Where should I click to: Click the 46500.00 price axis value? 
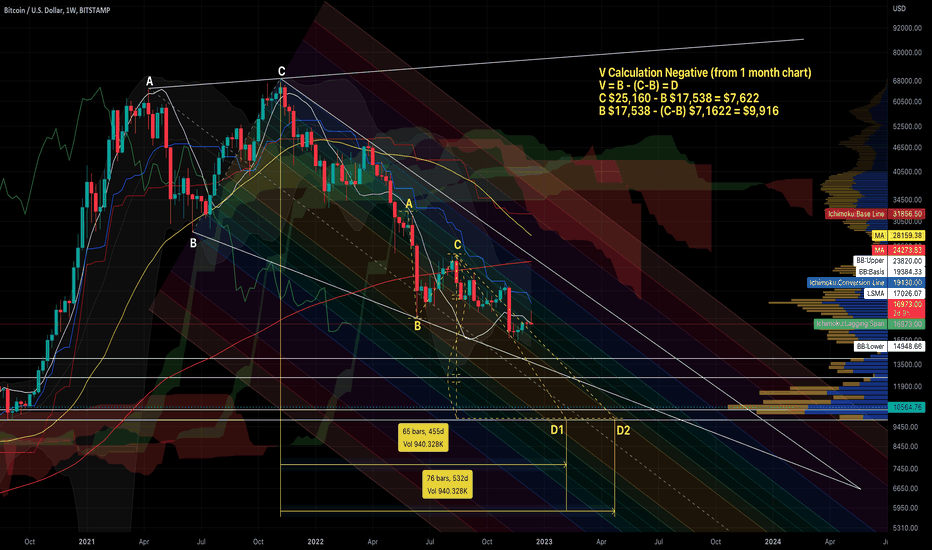point(907,147)
